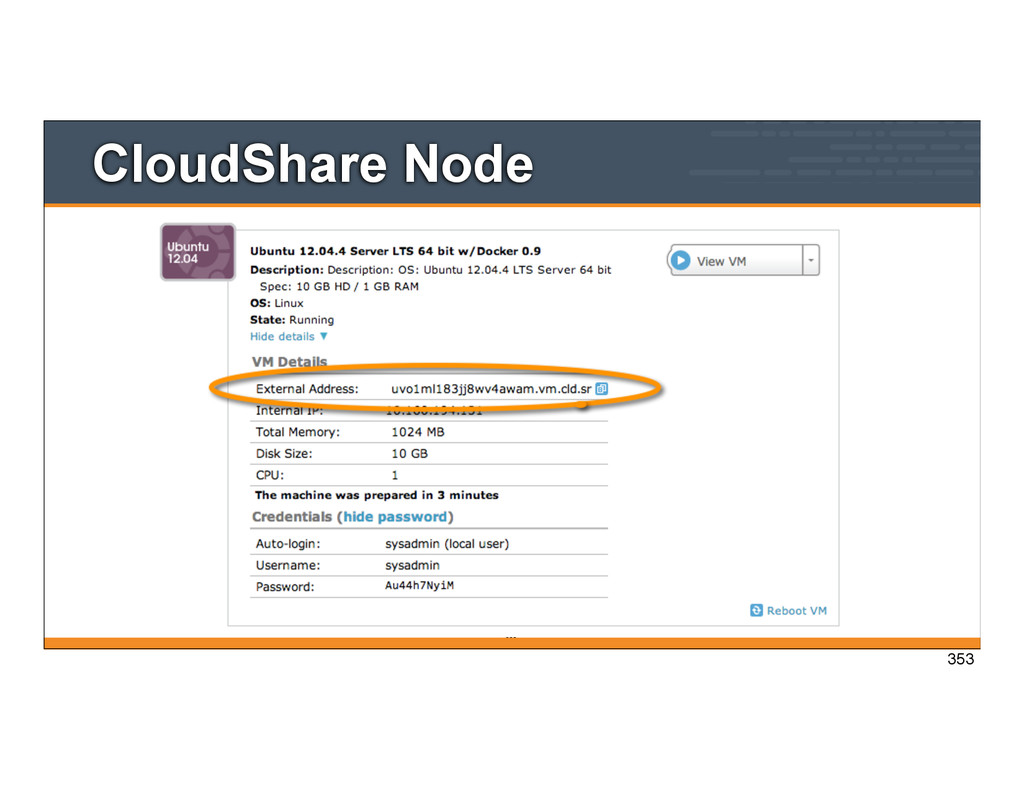Click the Username value sysadmin
1024x791 pixels.
(412, 565)
